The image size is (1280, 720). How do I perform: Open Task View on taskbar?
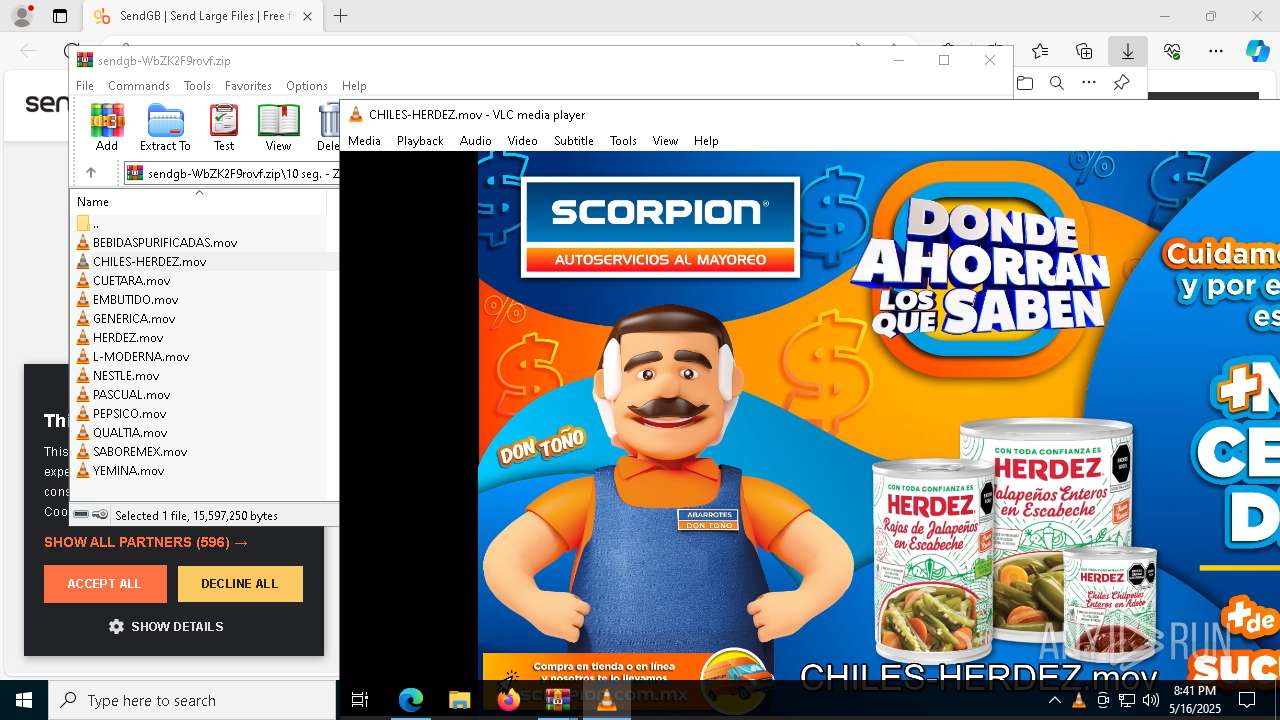pos(360,700)
